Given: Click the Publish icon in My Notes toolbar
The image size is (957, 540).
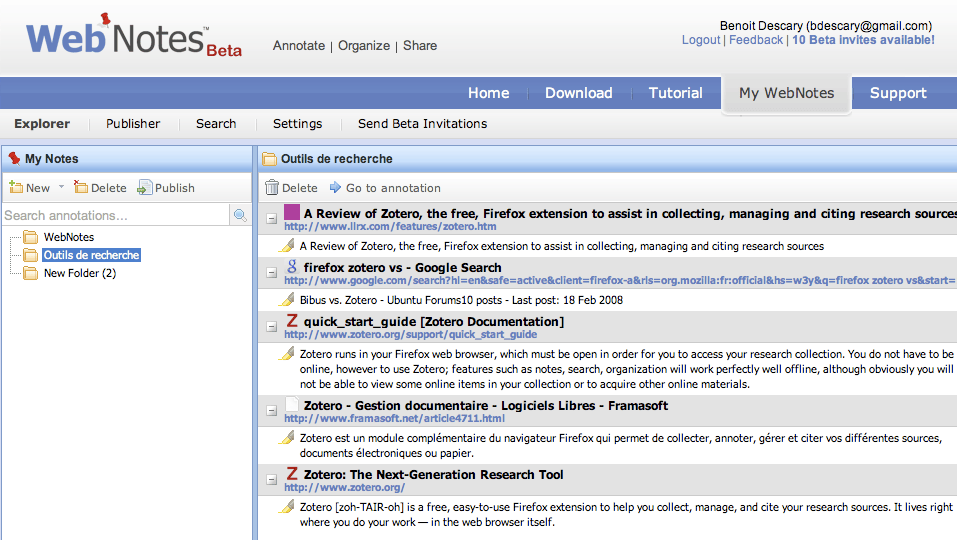Looking at the screenshot, I should [x=145, y=188].
